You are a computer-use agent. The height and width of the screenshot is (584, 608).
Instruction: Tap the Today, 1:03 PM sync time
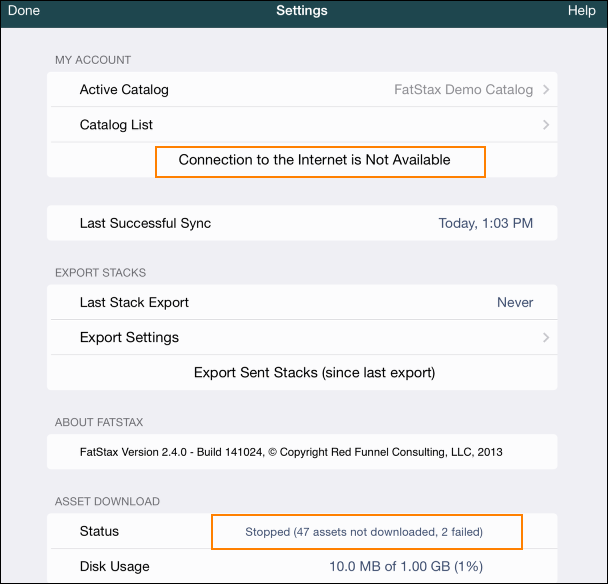(x=485, y=223)
